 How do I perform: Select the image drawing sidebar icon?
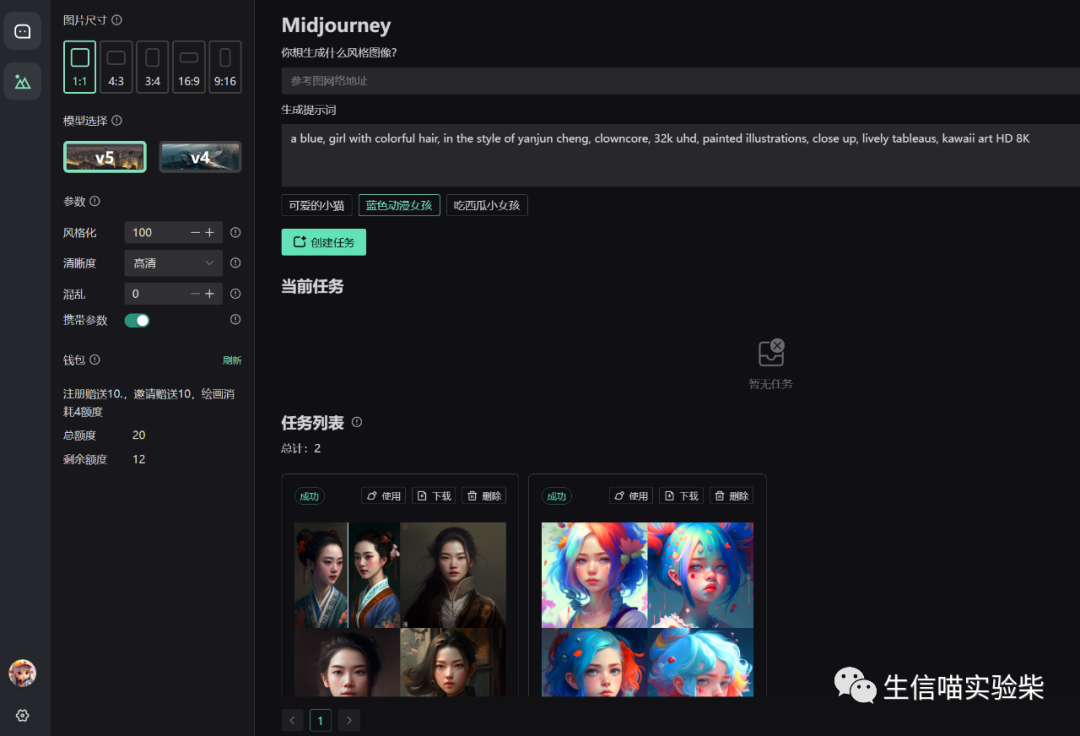[22, 81]
